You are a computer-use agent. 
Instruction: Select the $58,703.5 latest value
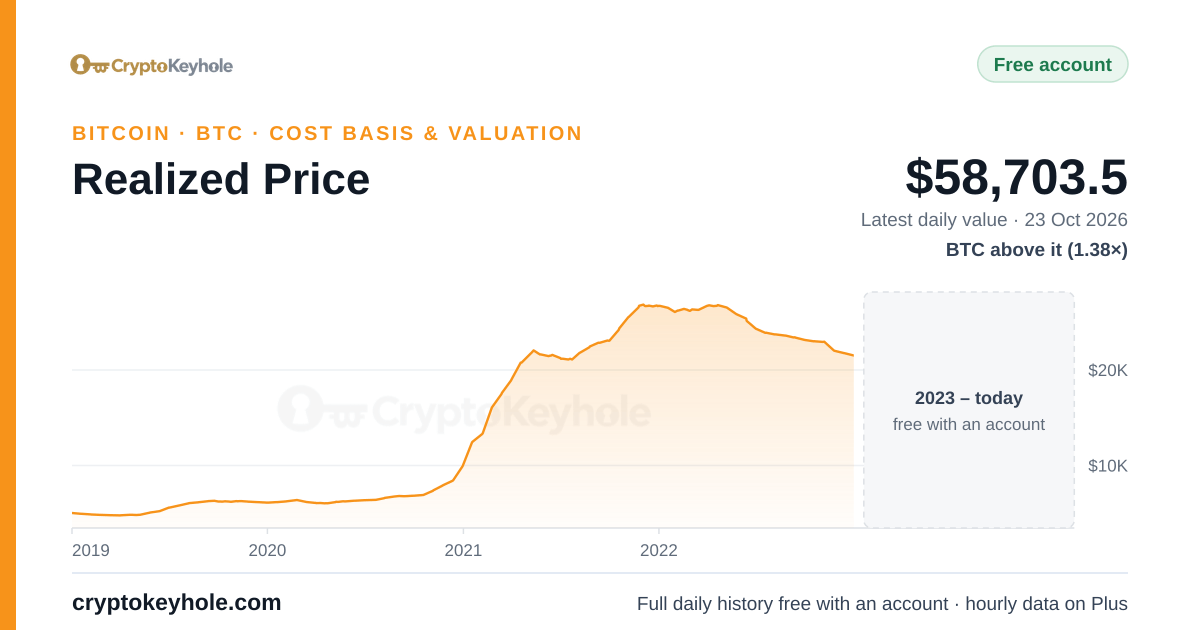1016,177
